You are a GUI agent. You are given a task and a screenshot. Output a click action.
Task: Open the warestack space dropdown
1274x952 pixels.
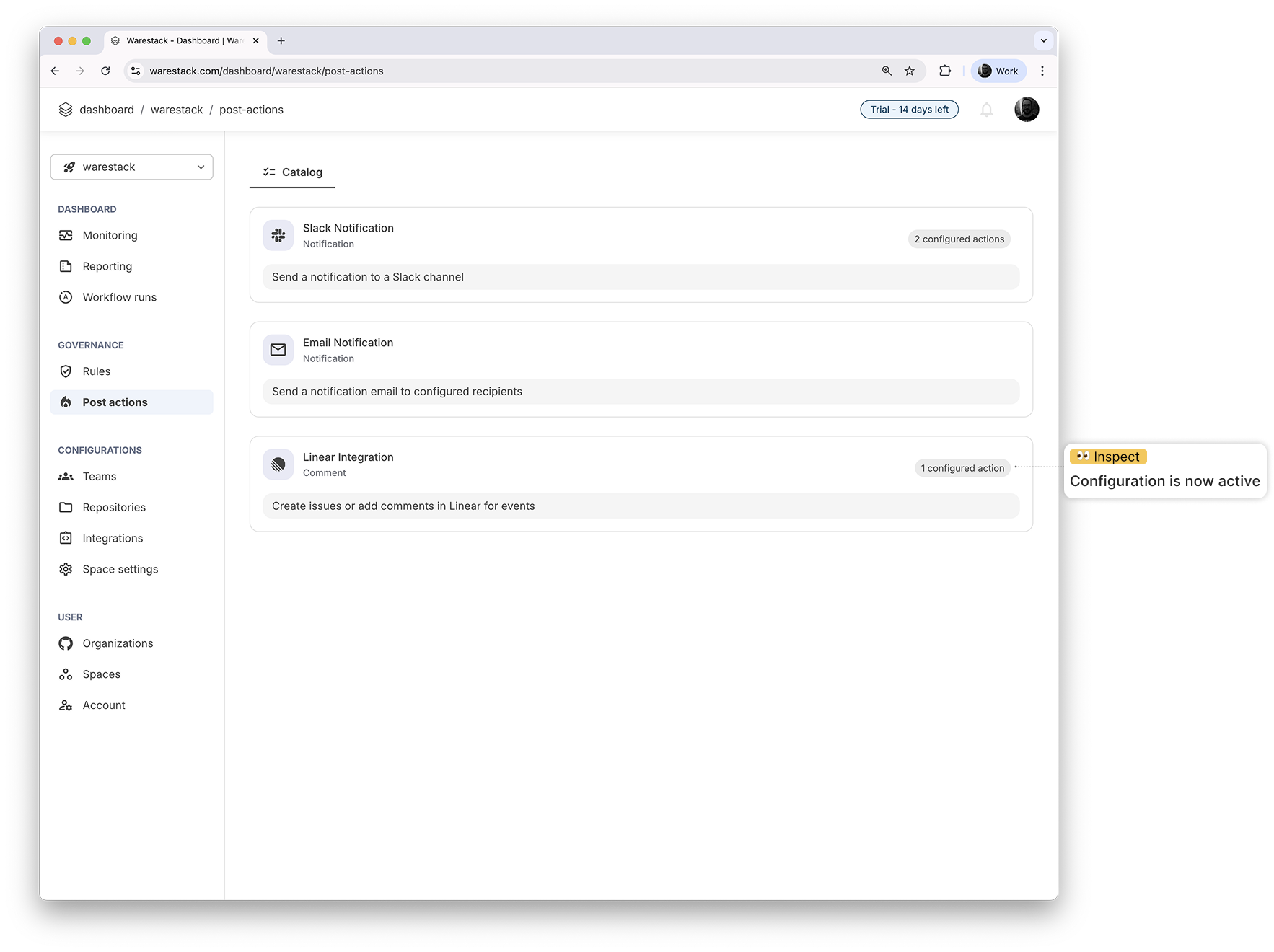point(132,167)
